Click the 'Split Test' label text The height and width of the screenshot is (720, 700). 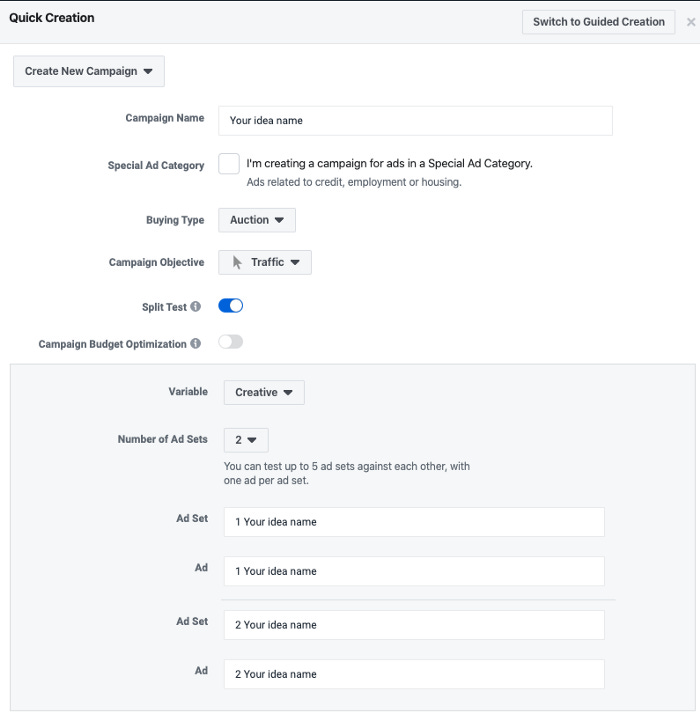(x=164, y=307)
